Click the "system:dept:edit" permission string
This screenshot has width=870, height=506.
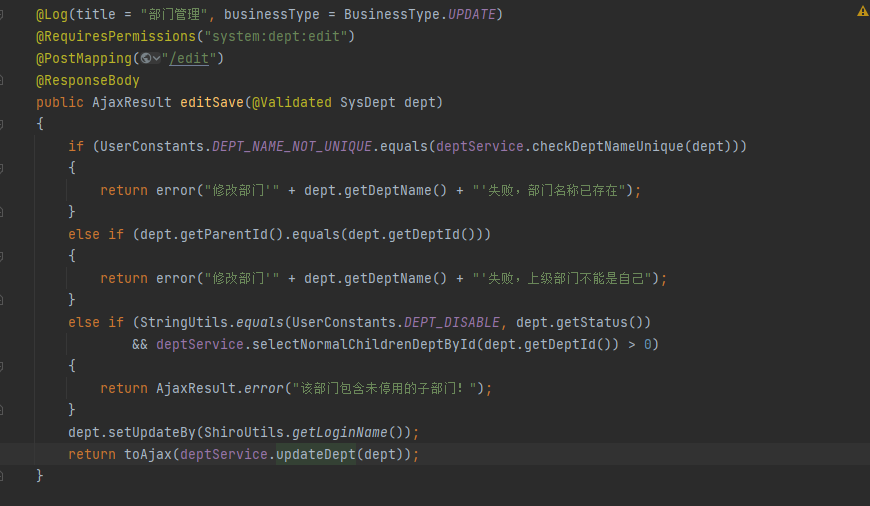(x=276, y=37)
